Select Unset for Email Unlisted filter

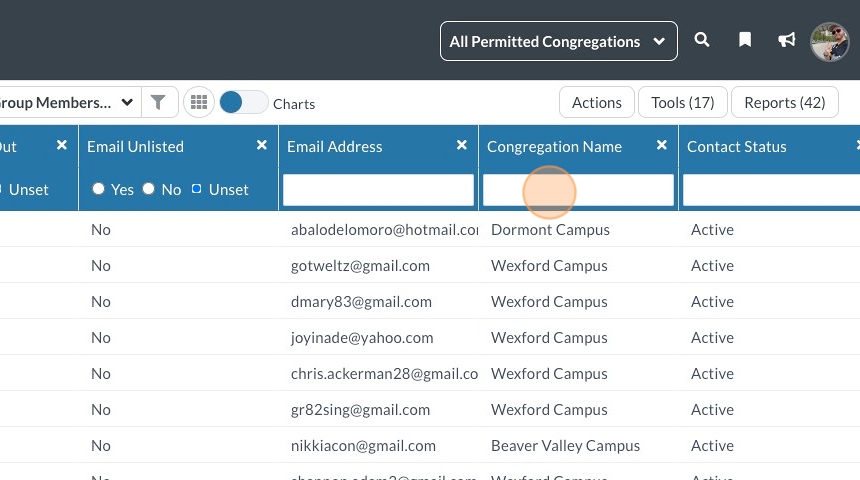tap(196, 189)
